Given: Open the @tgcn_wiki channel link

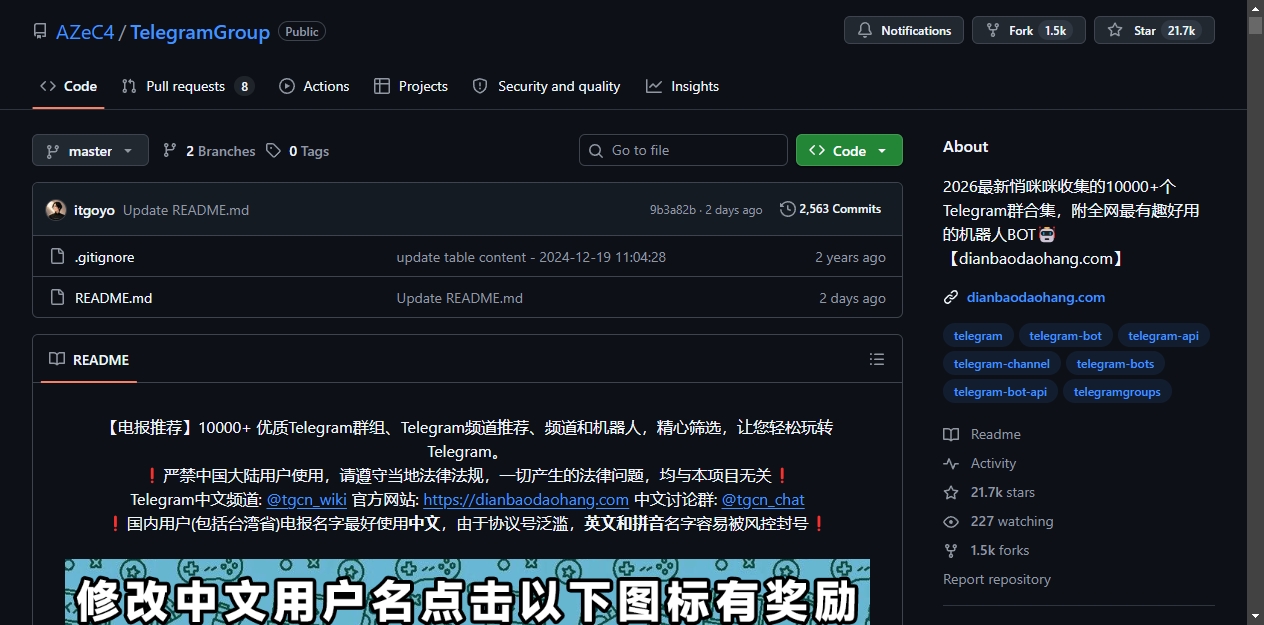Looking at the screenshot, I should [306, 499].
